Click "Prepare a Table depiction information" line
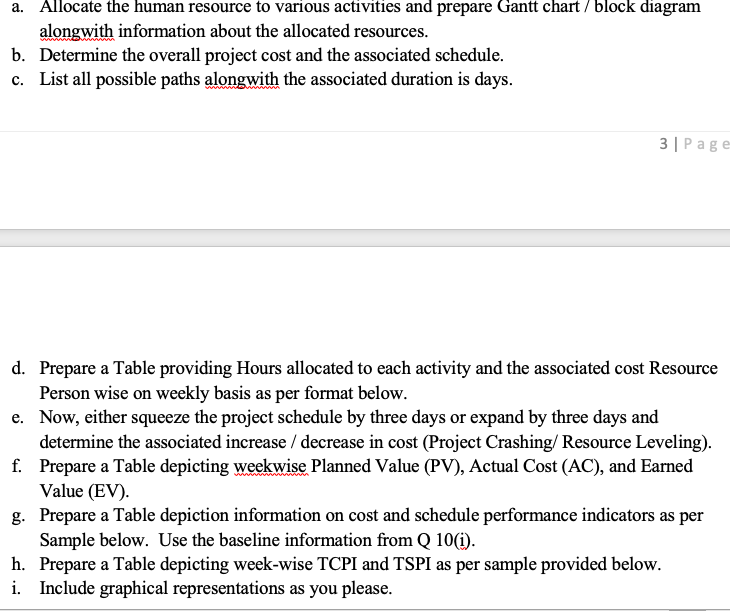Image resolution: width=730 pixels, height=611 pixels. coord(371,515)
